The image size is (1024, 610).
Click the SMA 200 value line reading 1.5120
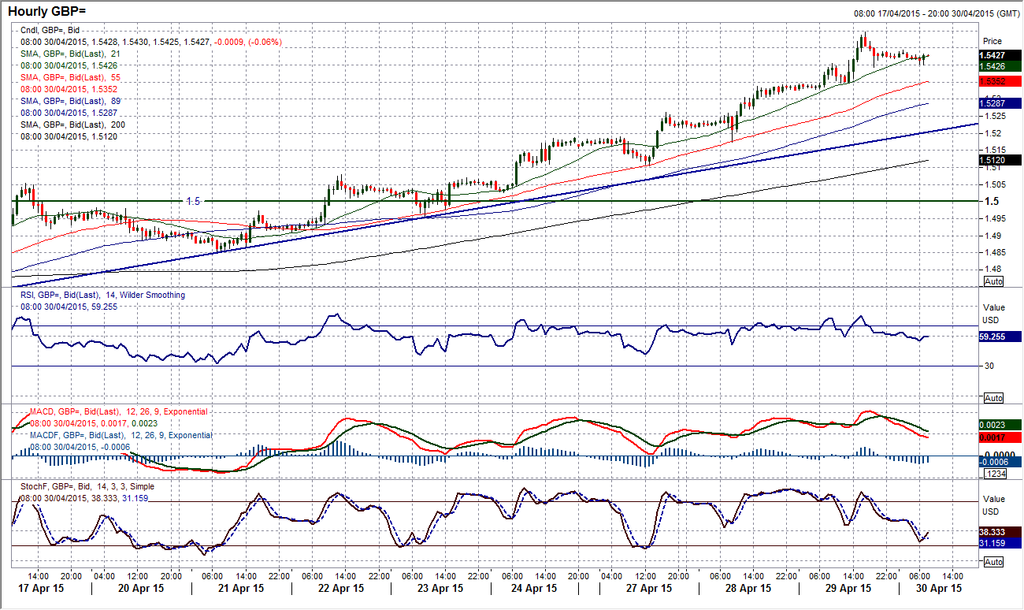tap(69, 136)
